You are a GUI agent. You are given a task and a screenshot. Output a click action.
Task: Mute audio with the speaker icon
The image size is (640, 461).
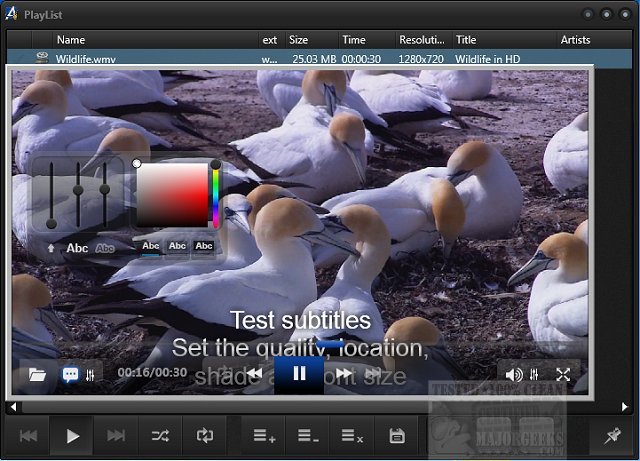tap(513, 375)
